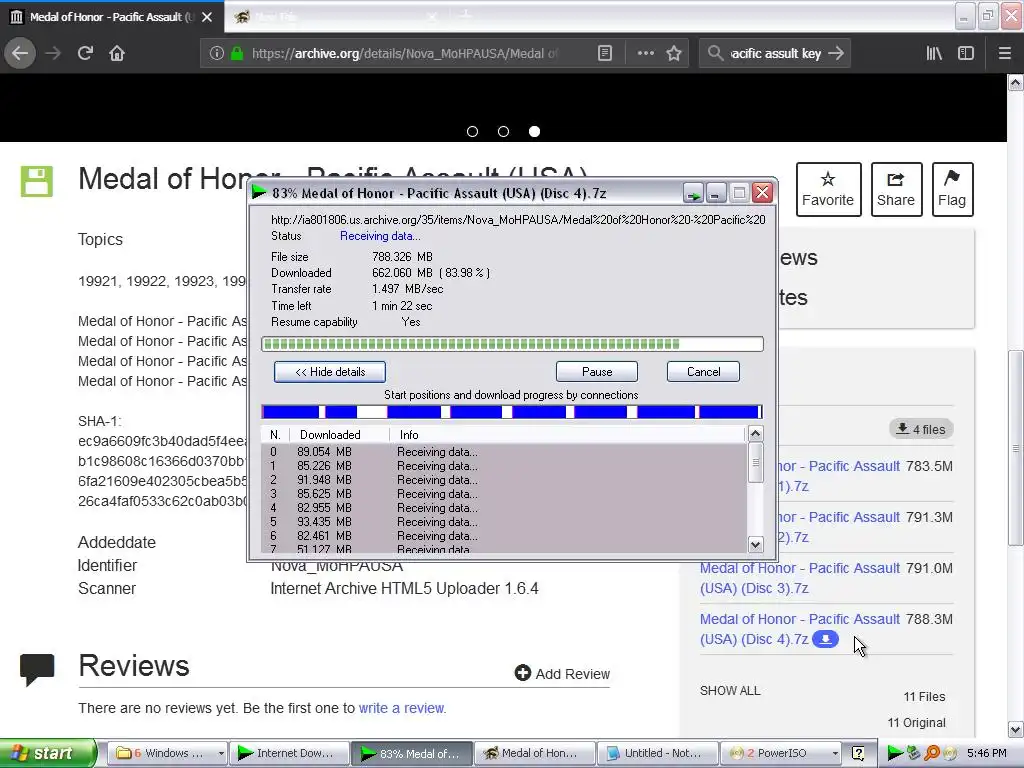This screenshot has height=768, width=1024.
Task: Click the Reviews speech bubble icon
Action: (x=37, y=669)
